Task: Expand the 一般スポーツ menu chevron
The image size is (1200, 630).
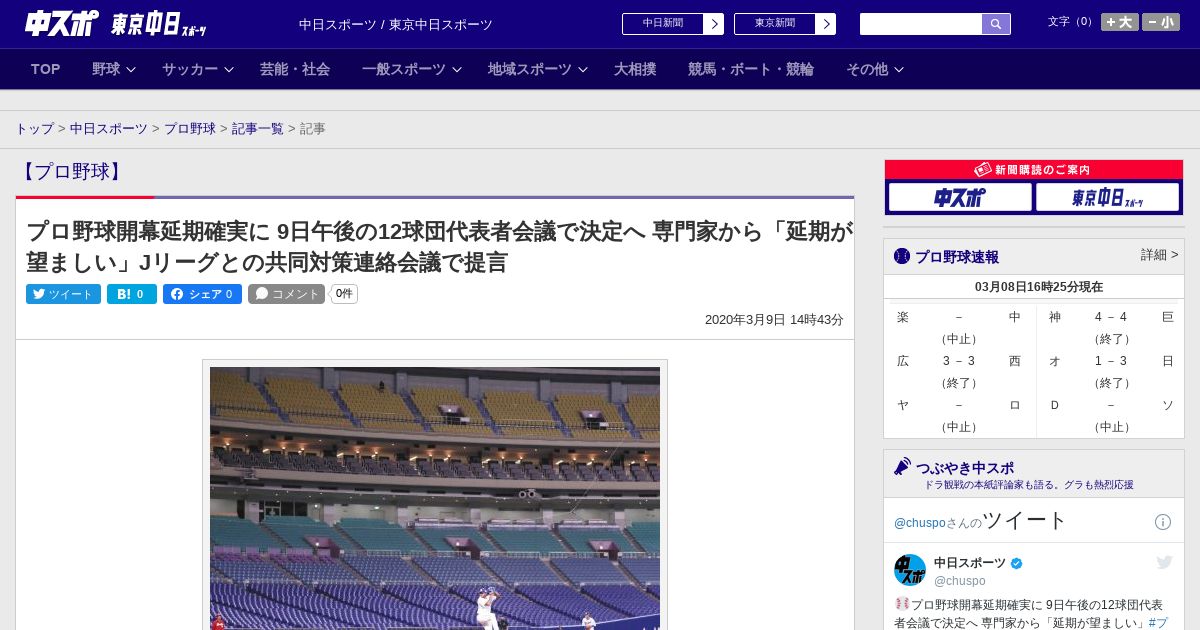Action: pos(457,70)
